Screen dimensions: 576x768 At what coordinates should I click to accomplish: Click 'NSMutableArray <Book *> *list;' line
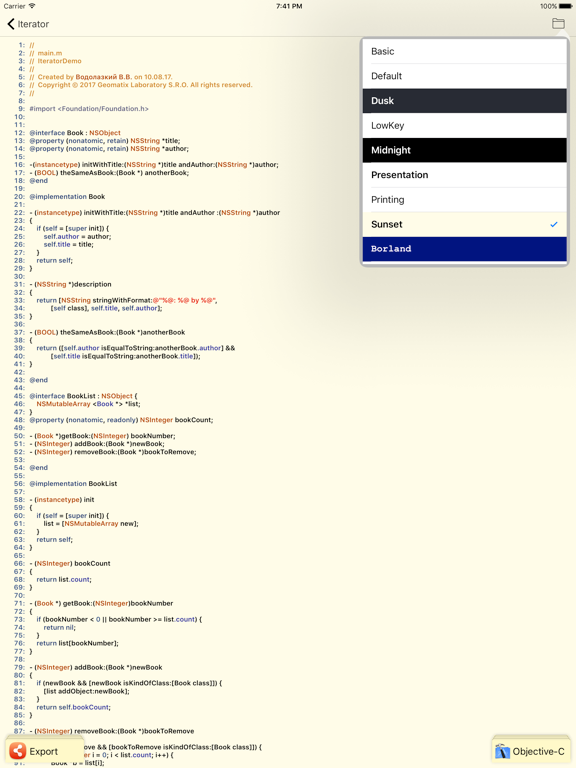click(x=88, y=404)
